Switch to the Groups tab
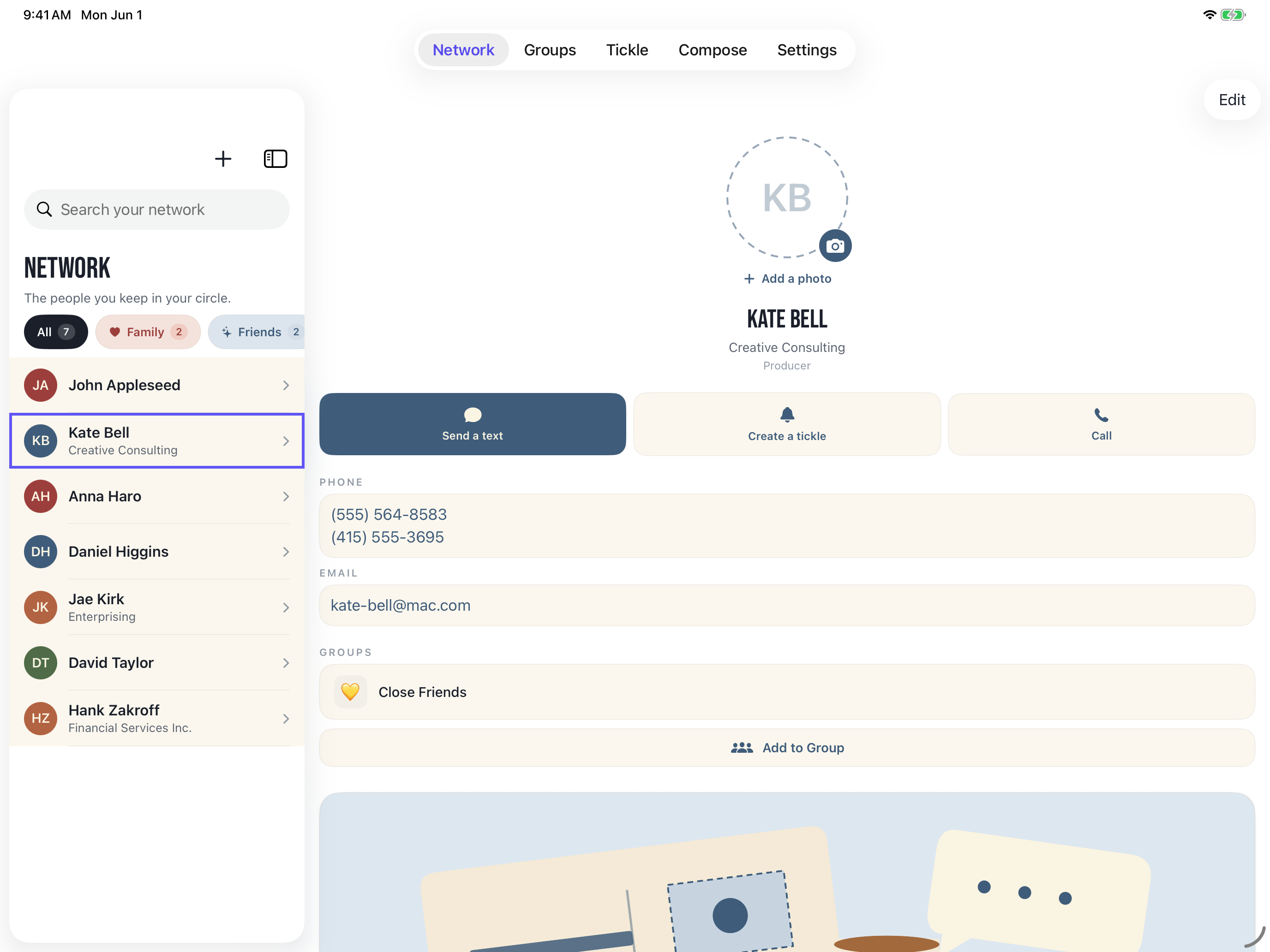Image resolution: width=1270 pixels, height=952 pixels. 550,50
